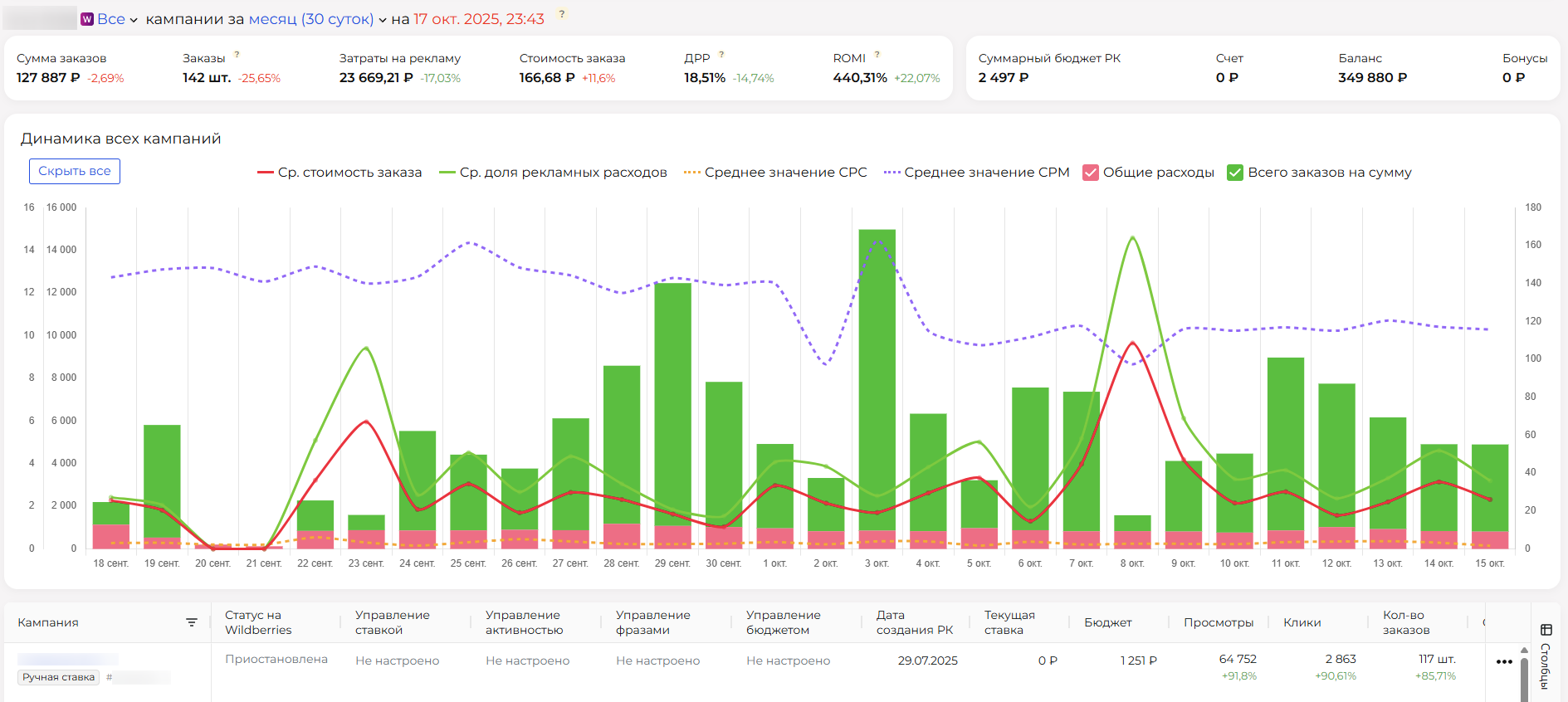Viewport: 1568px width, 702px height.
Task: Click the question mark beside Заказы
Action: pyautogui.click(x=237, y=55)
